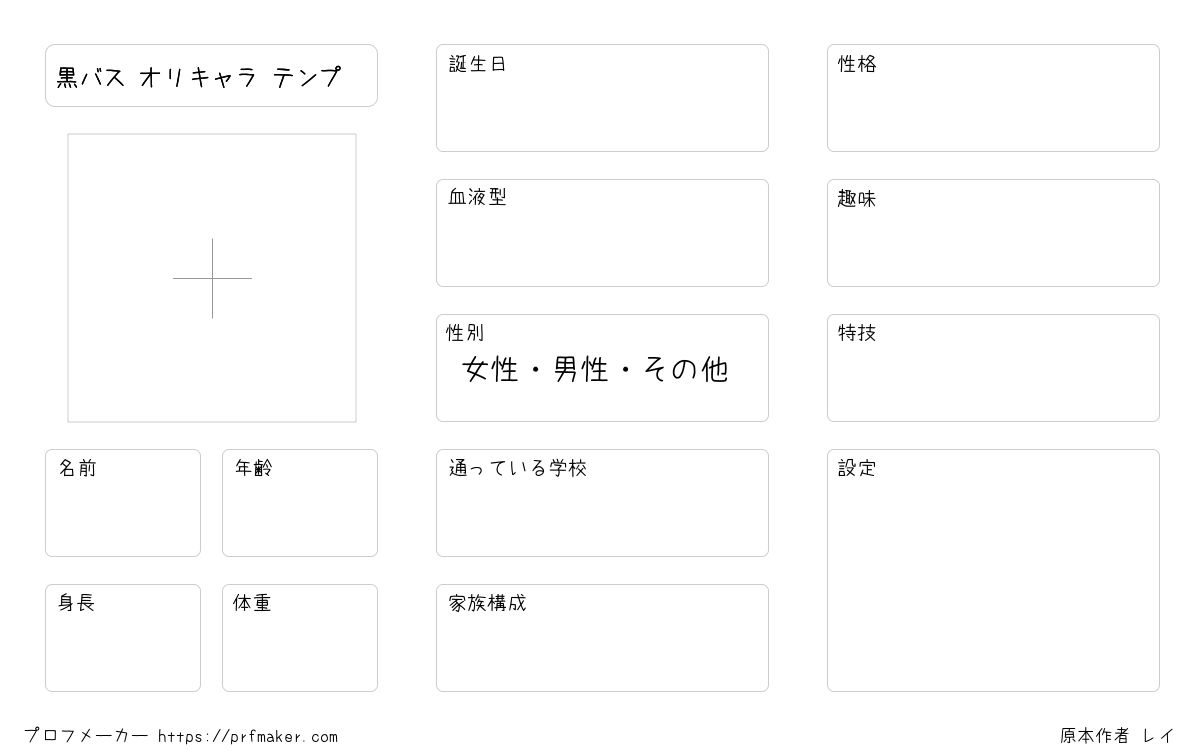Select the 名前 name field
The width and height of the screenshot is (1200, 750).
click(123, 503)
